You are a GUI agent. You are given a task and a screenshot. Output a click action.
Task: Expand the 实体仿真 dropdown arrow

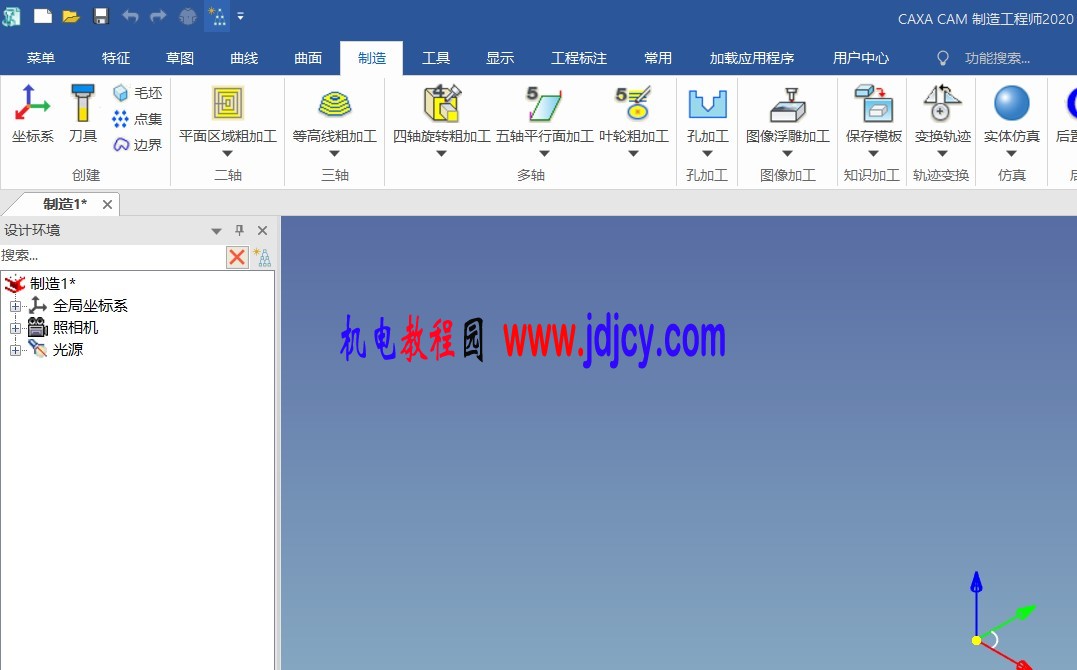[x=1012, y=153]
